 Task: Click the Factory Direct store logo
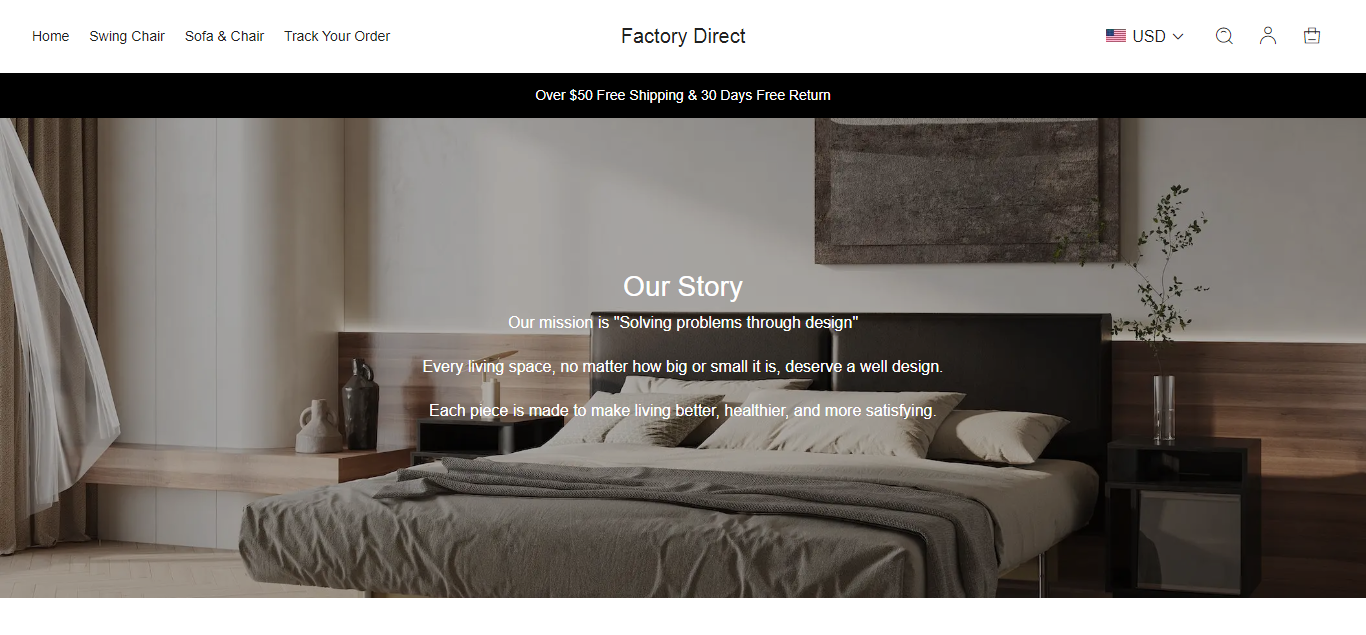[x=683, y=36]
